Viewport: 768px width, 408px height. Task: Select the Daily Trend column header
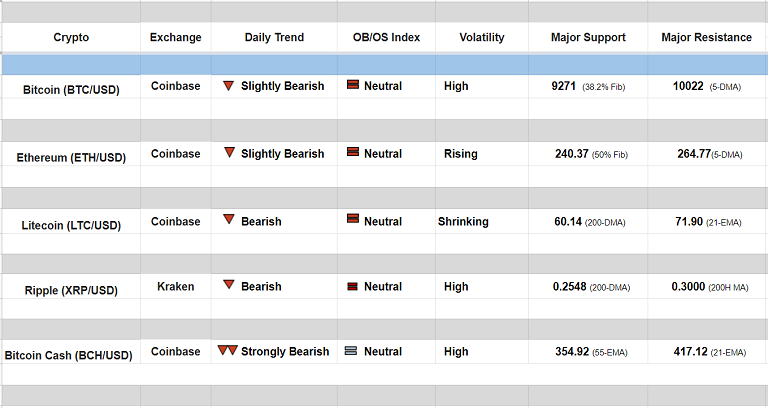coord(274,38)
